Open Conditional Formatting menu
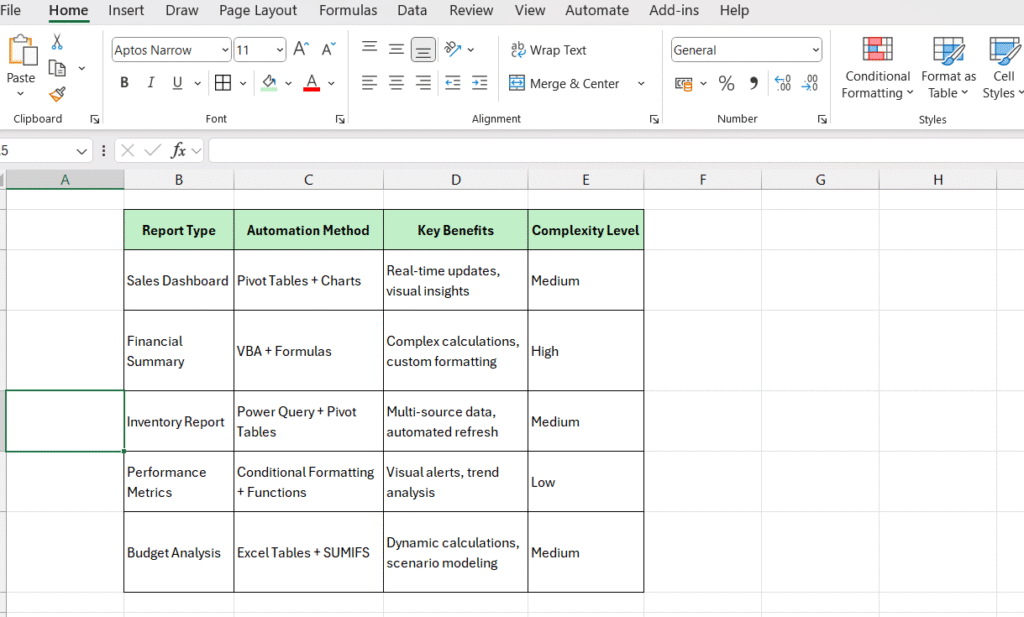The width and height of the screenshot is (1024, 617). click(877, 69)
